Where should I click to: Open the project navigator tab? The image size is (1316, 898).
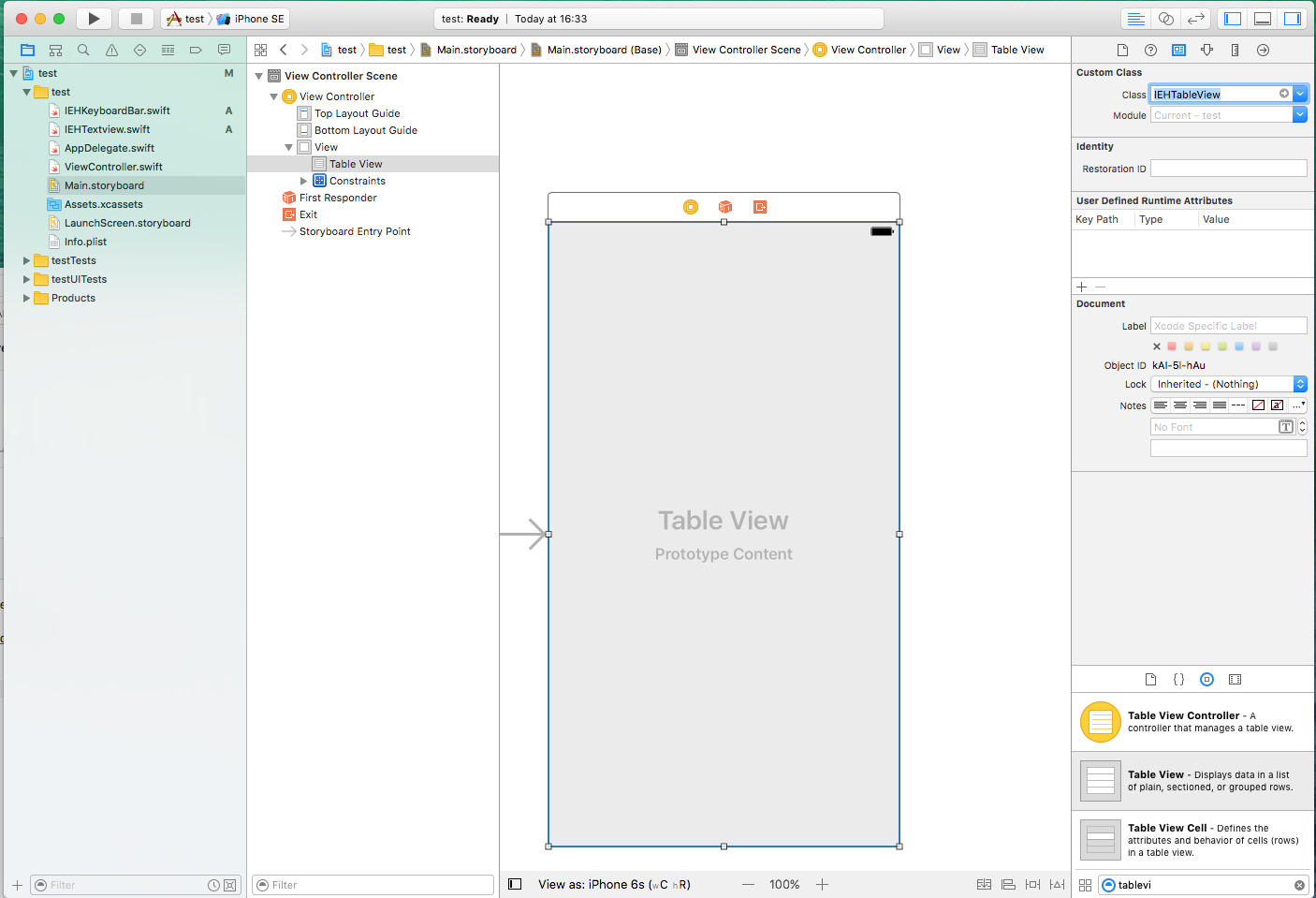pos(27,50)
